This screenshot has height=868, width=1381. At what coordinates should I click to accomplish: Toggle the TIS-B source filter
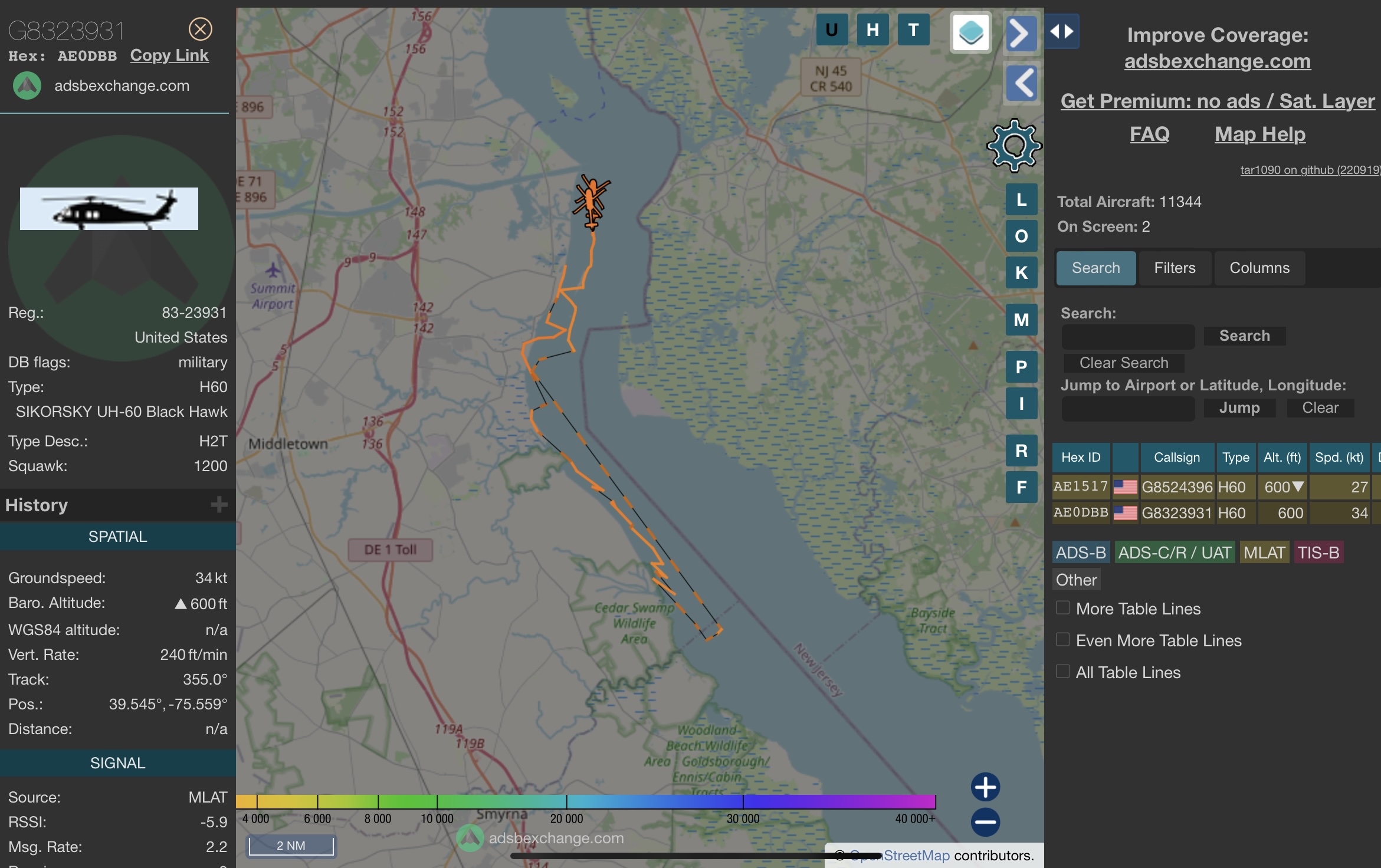pos(1318,553)
